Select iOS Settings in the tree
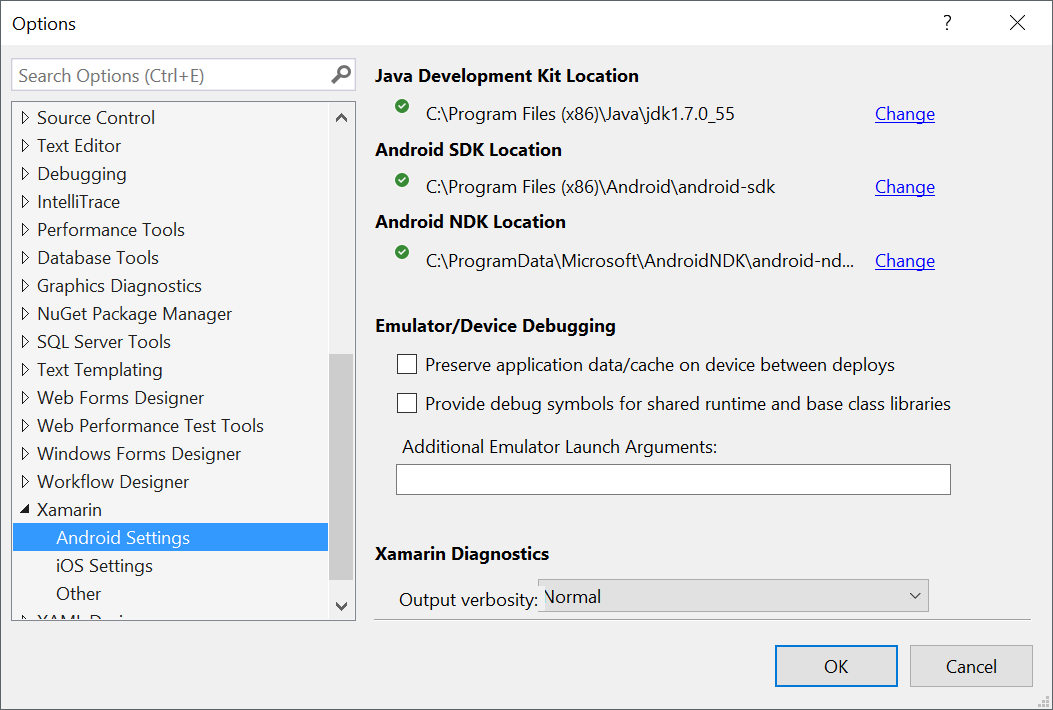The height and width of the screenshot is (710, 1053). tap(104, 566)
